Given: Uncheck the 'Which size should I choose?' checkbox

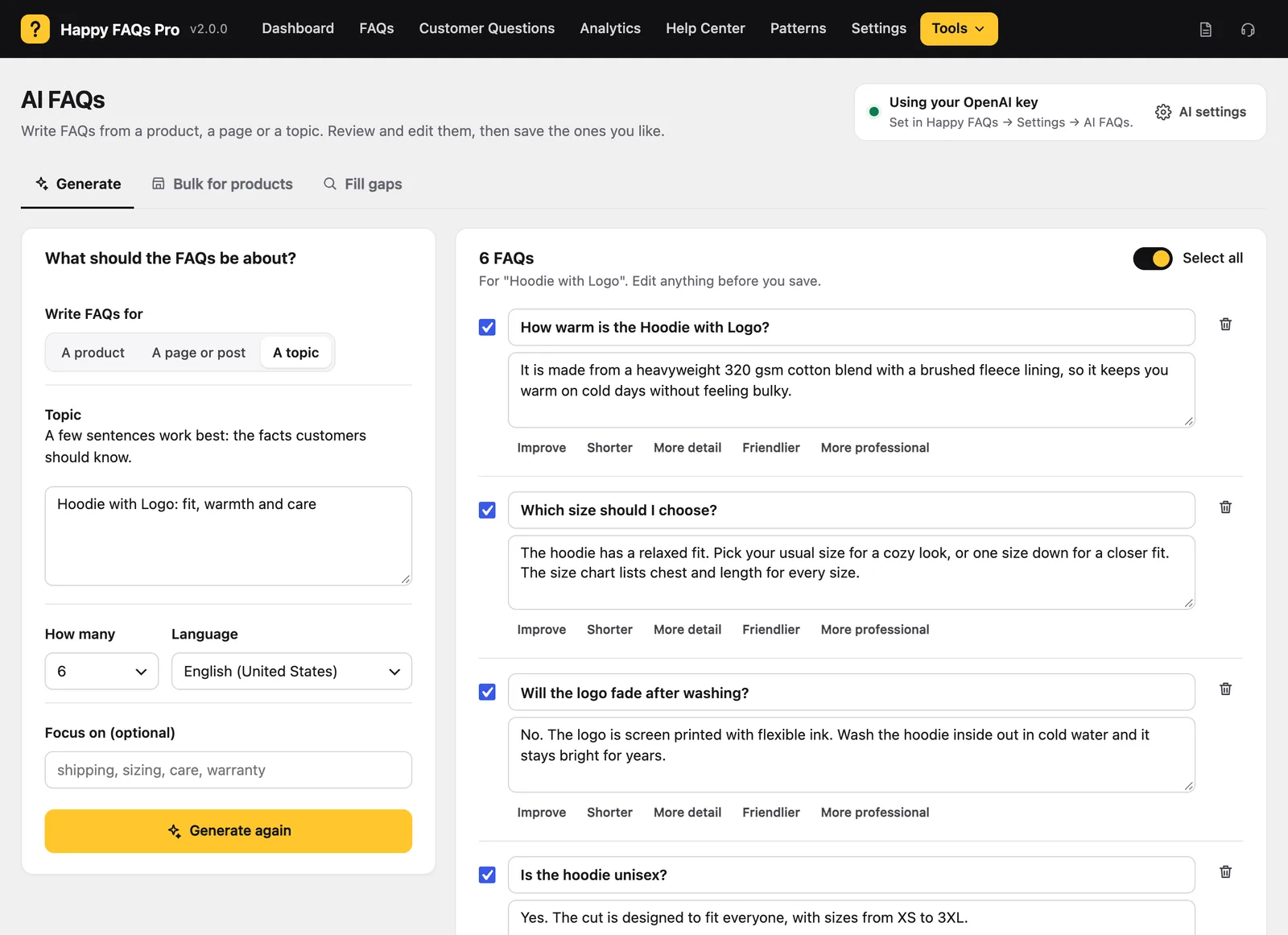Looking at the screenshot, I should click(487, 510).
